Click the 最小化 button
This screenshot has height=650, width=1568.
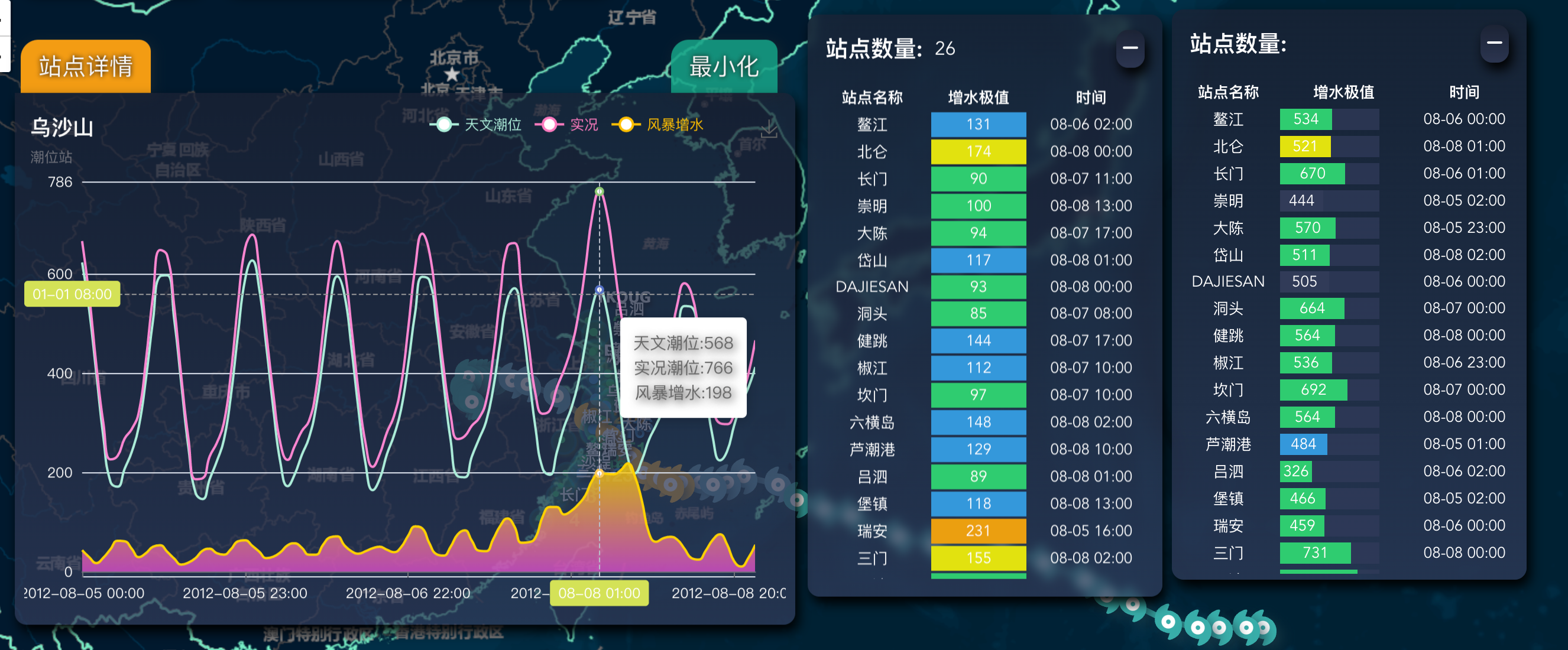pos(723,66)
